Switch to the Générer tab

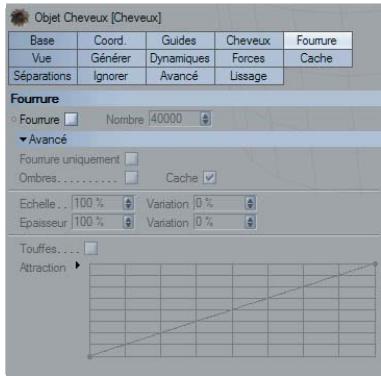tap(112, 58)
